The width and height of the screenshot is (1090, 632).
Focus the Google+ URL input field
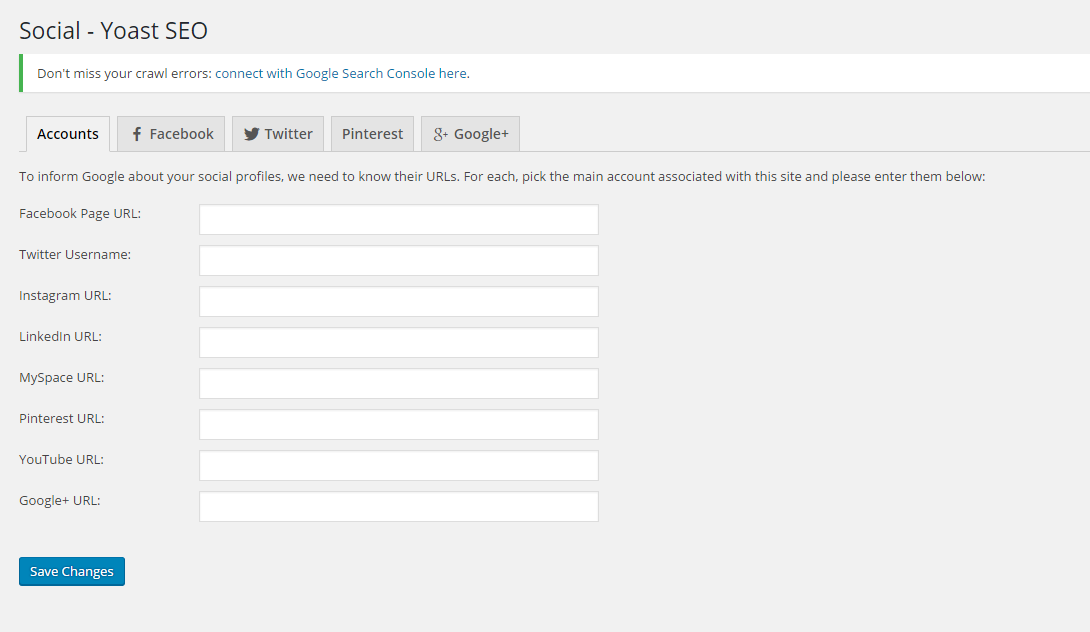pos(399,506)
